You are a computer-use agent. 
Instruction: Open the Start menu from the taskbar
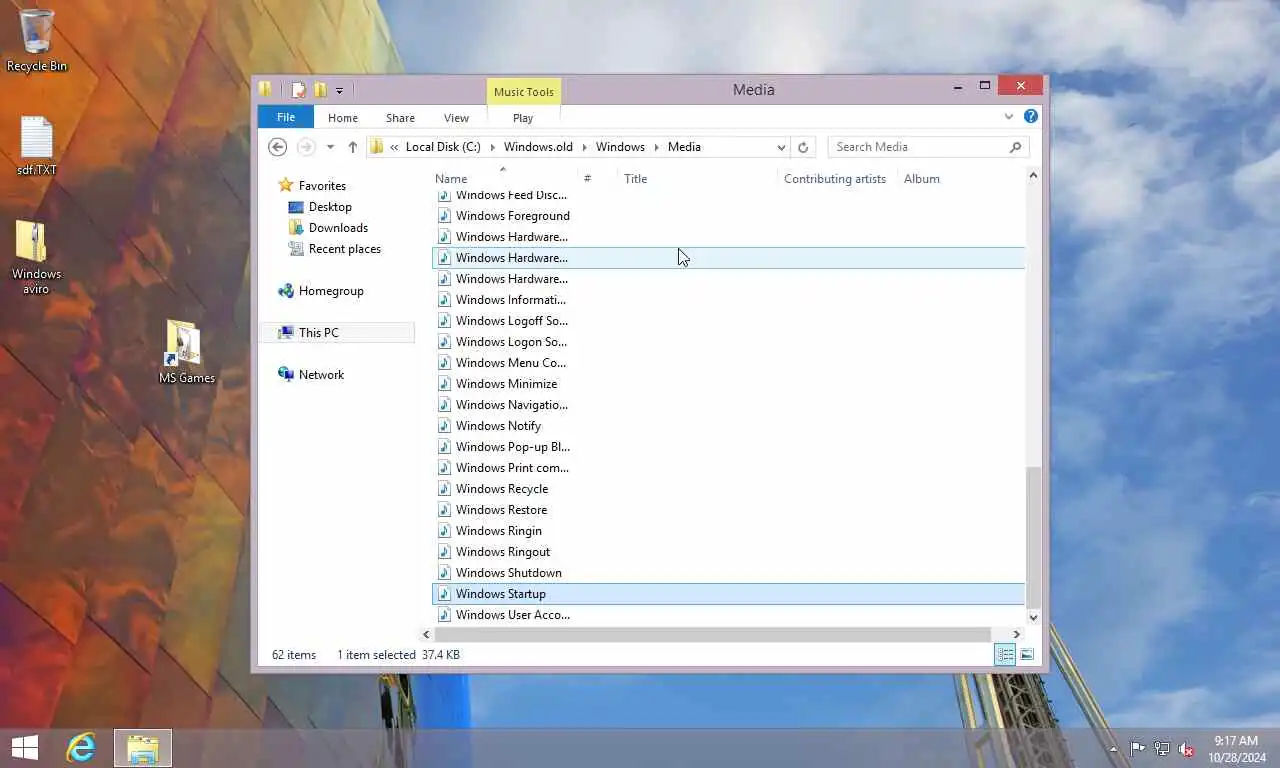click(x=24, y=747)
